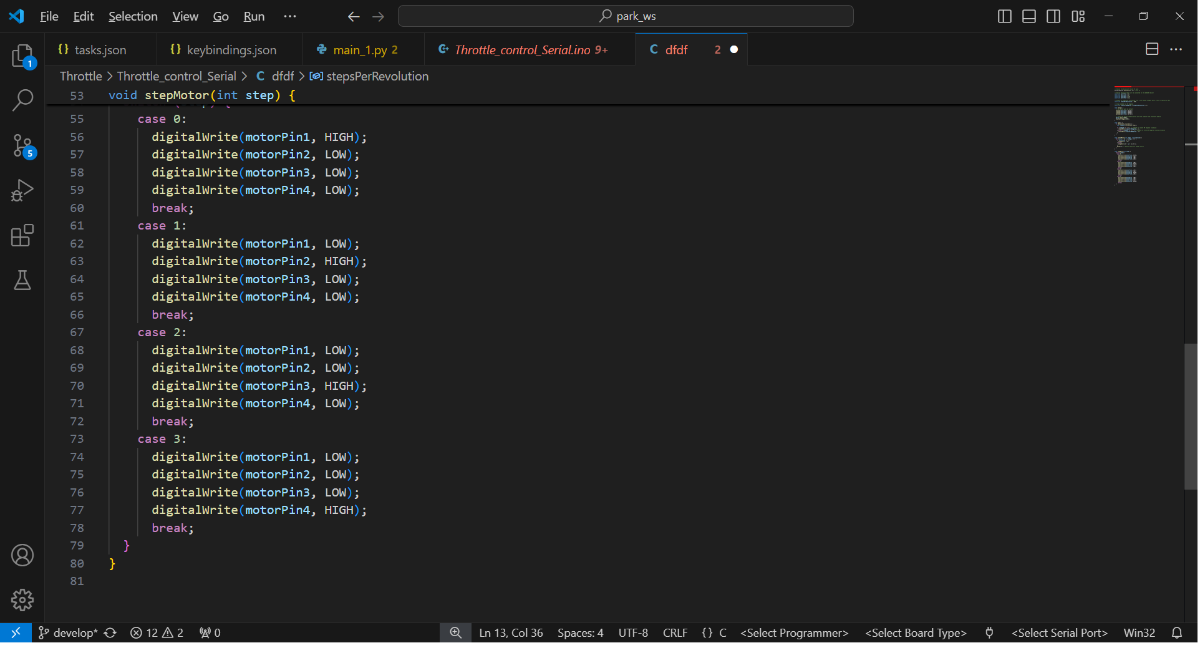Screen dimensions: 1200x646
Task: Open the Extensions view icon
Action: click(x=22, y=236)
